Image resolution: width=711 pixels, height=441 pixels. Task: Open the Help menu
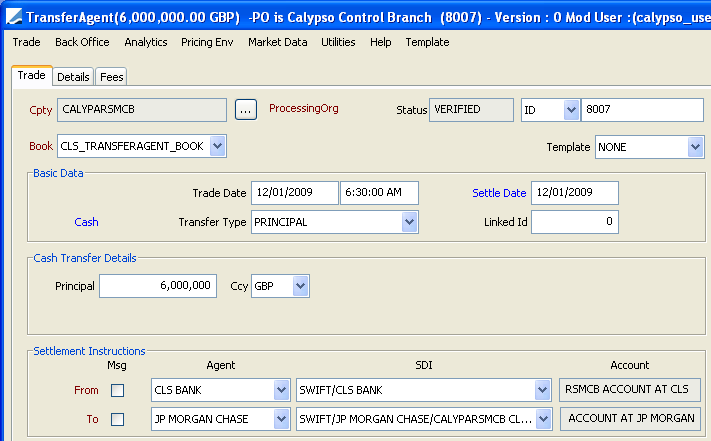[380, 42]
